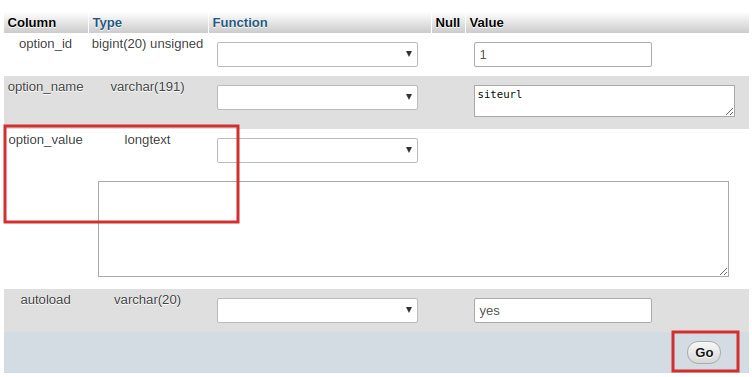752x377 pixels.
Task: Expand the autoload row's Function dropdown
Action: click(317, 310)
